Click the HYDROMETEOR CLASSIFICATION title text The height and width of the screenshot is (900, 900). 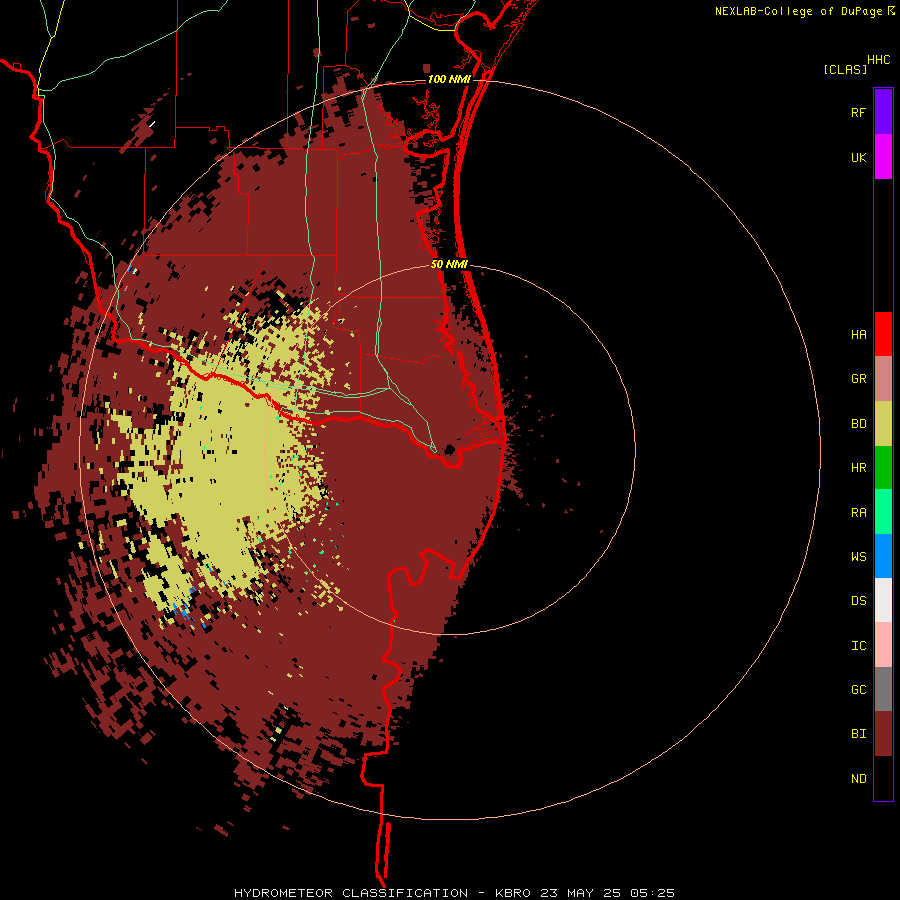click(x=351, y=893)
